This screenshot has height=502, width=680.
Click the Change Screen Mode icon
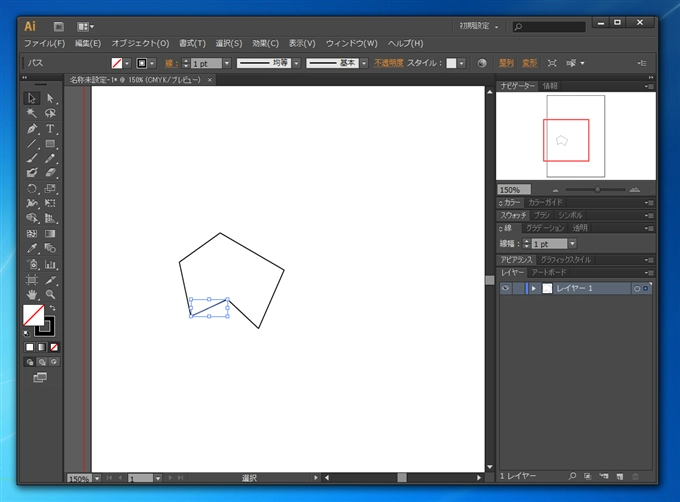pos(40,378)
